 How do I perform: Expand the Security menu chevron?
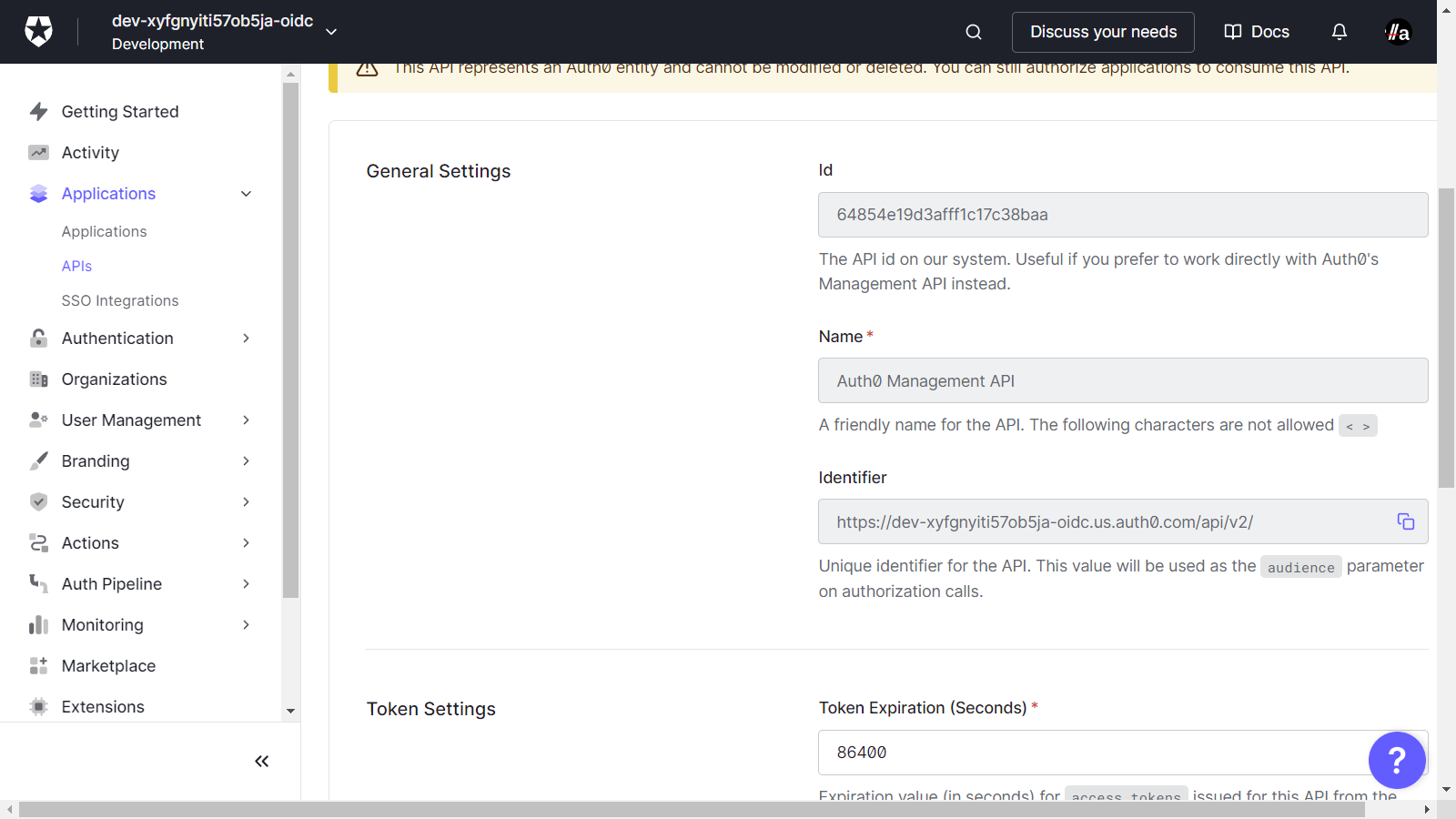point(246,502)
